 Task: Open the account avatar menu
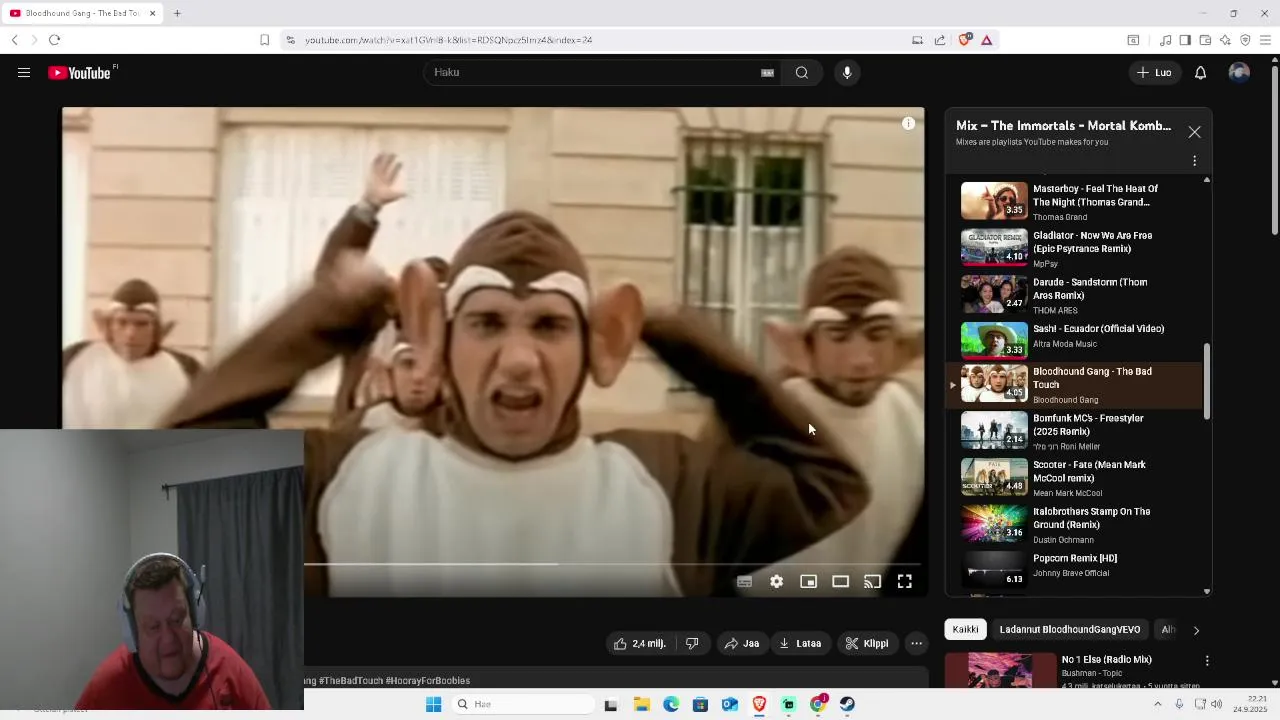click(1239, 73)
